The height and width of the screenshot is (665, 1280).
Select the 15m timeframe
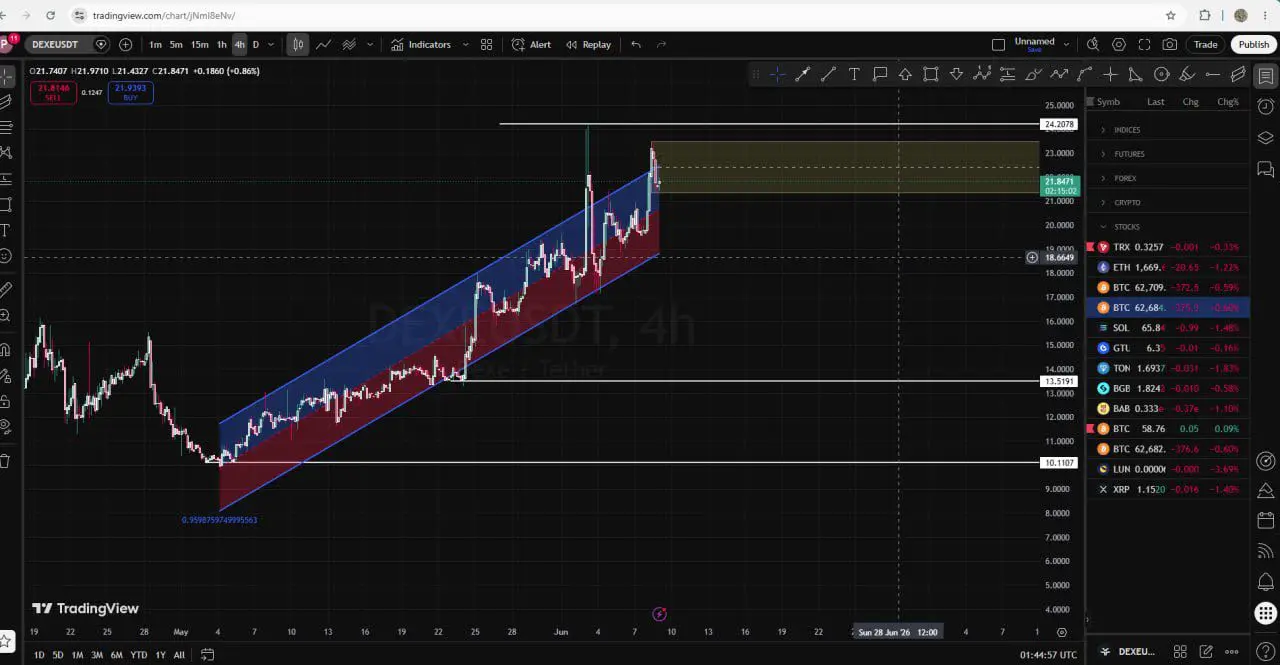[199, 44]
